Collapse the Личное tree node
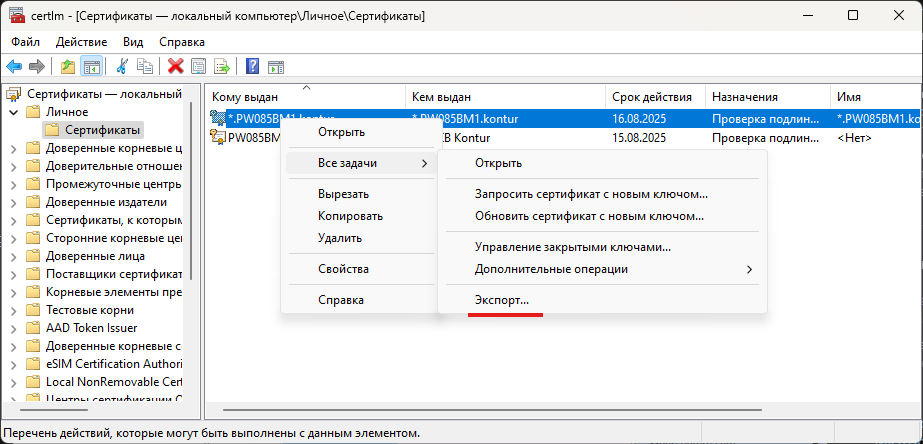This screenshot has height=444, width=923. [x=13, y=112]
